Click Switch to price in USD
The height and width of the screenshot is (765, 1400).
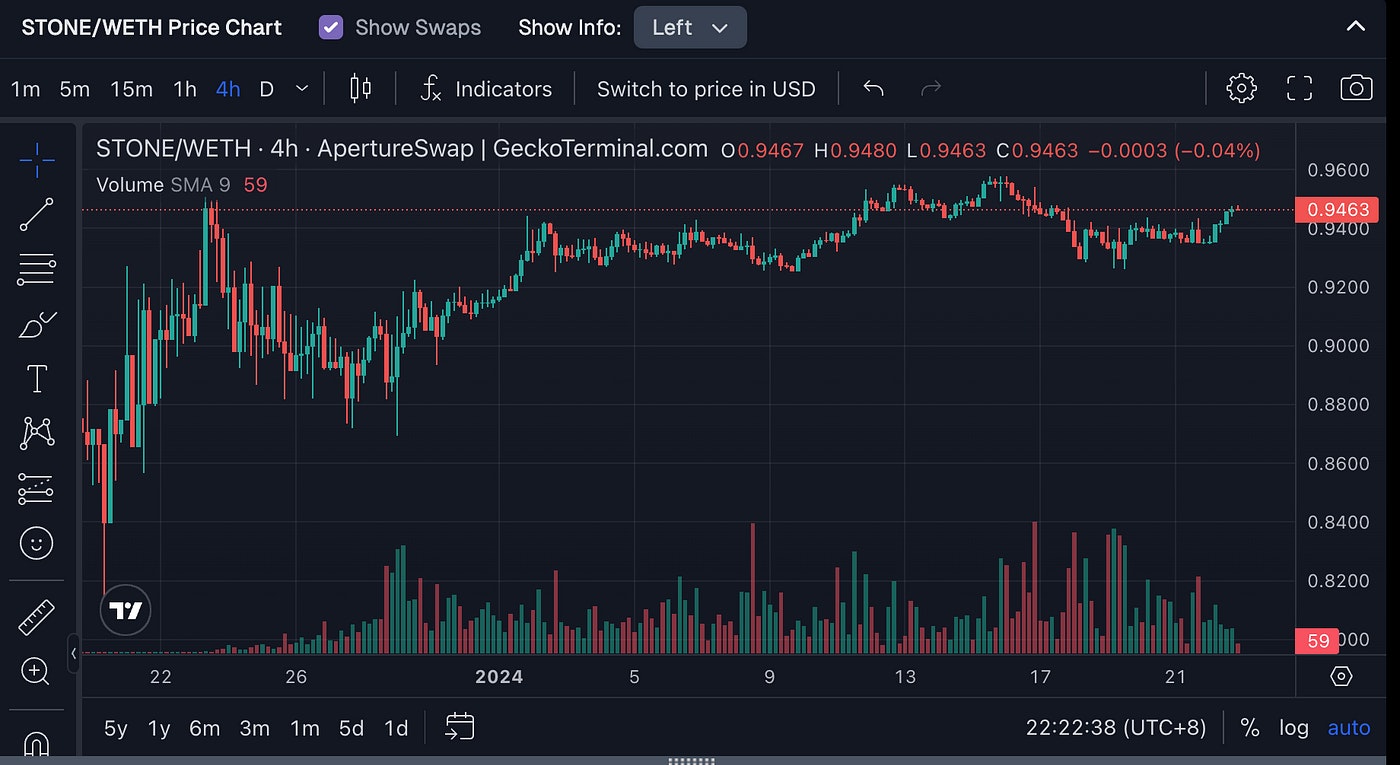click(x=706, y=89)
